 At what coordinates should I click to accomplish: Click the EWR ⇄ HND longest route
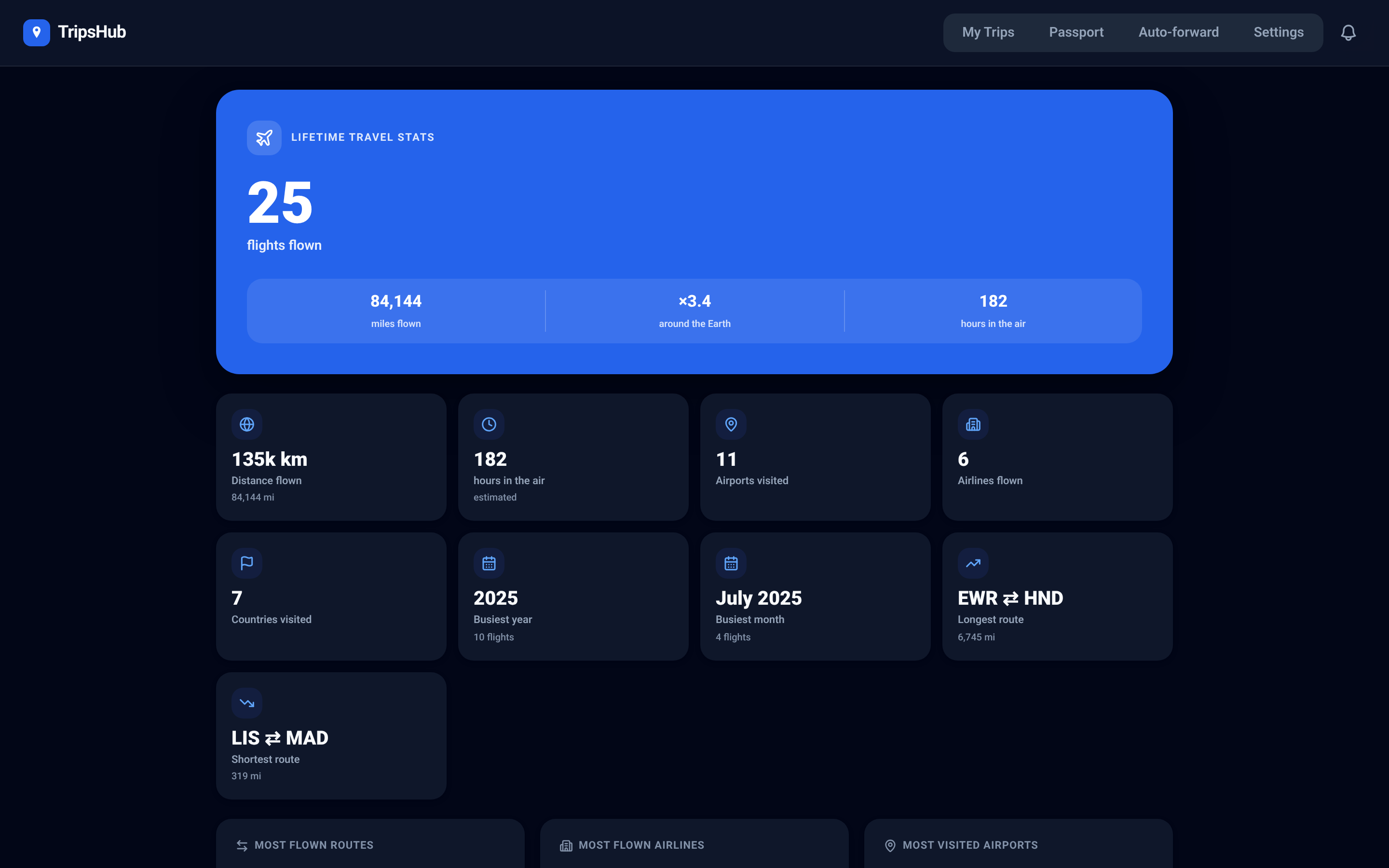(x=1010, y=598)
